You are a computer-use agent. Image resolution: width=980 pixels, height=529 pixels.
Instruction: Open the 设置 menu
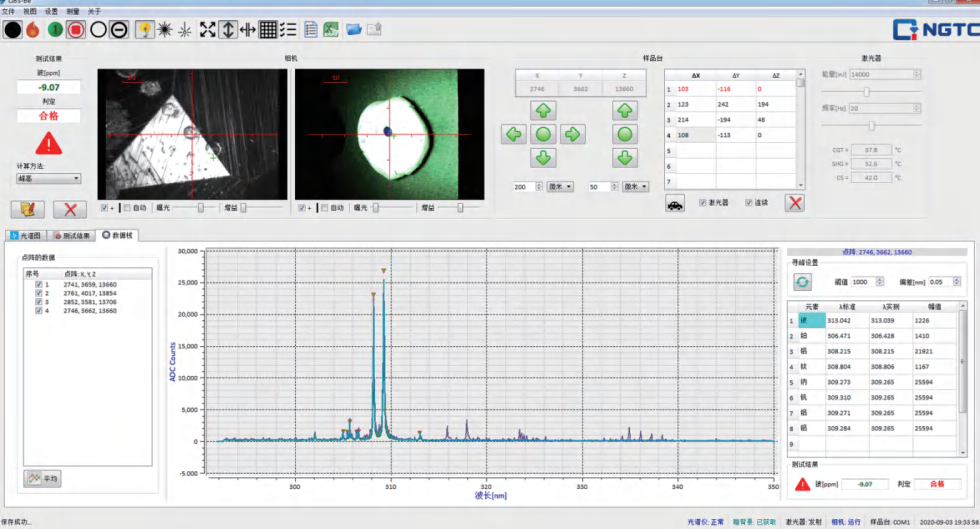coord(51,11)
